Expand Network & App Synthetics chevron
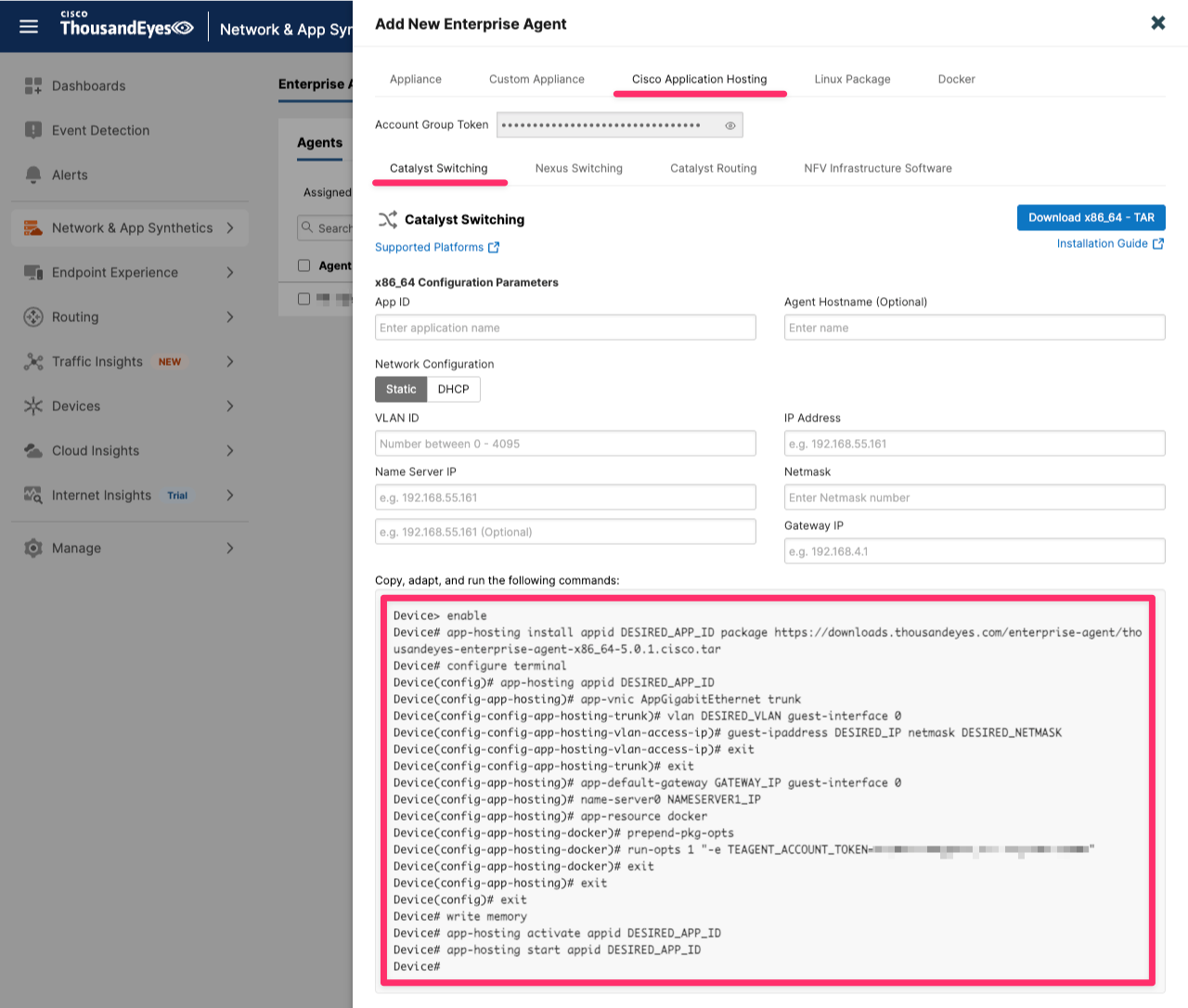 [x=230, y=227]
